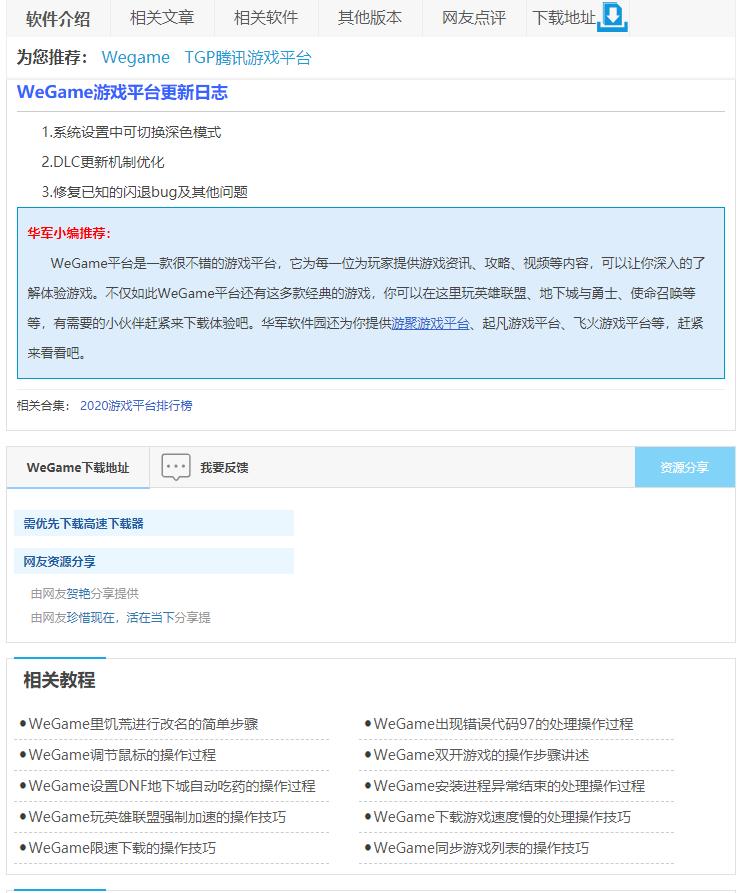This screenshot has width=743, height=893.
Task: Open the tutorial WeGame双开游戏的操作步骤讲述
Action: (481, 755)
